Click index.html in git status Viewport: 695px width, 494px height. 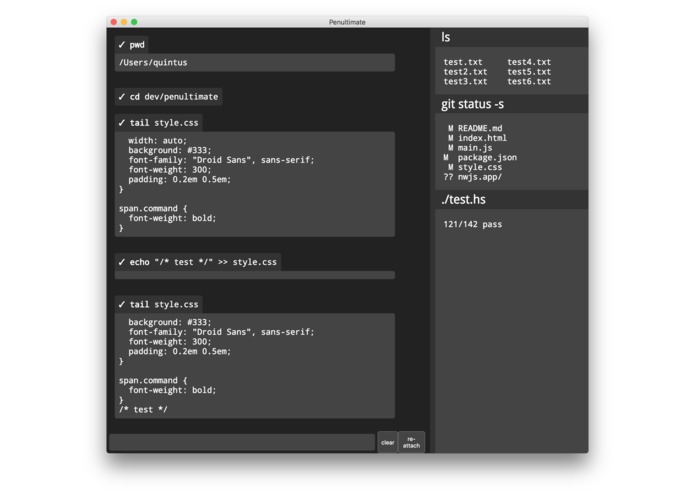click(482, 138)
